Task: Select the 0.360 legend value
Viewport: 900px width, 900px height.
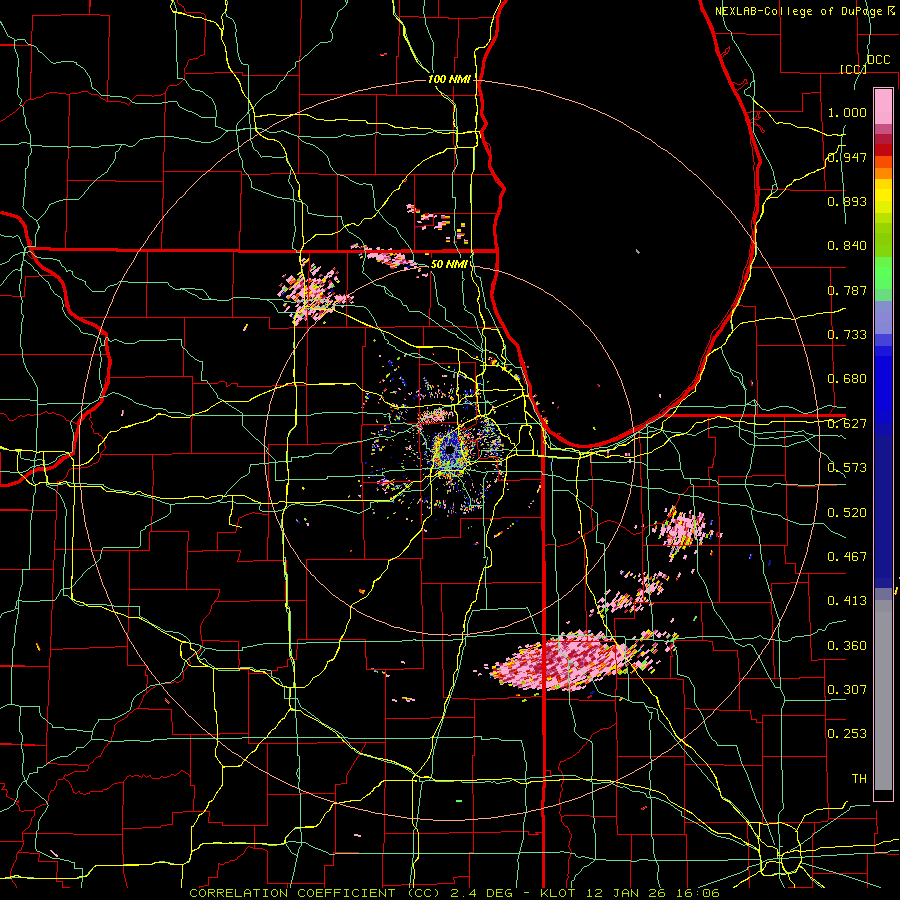Action: pos(847,646)
